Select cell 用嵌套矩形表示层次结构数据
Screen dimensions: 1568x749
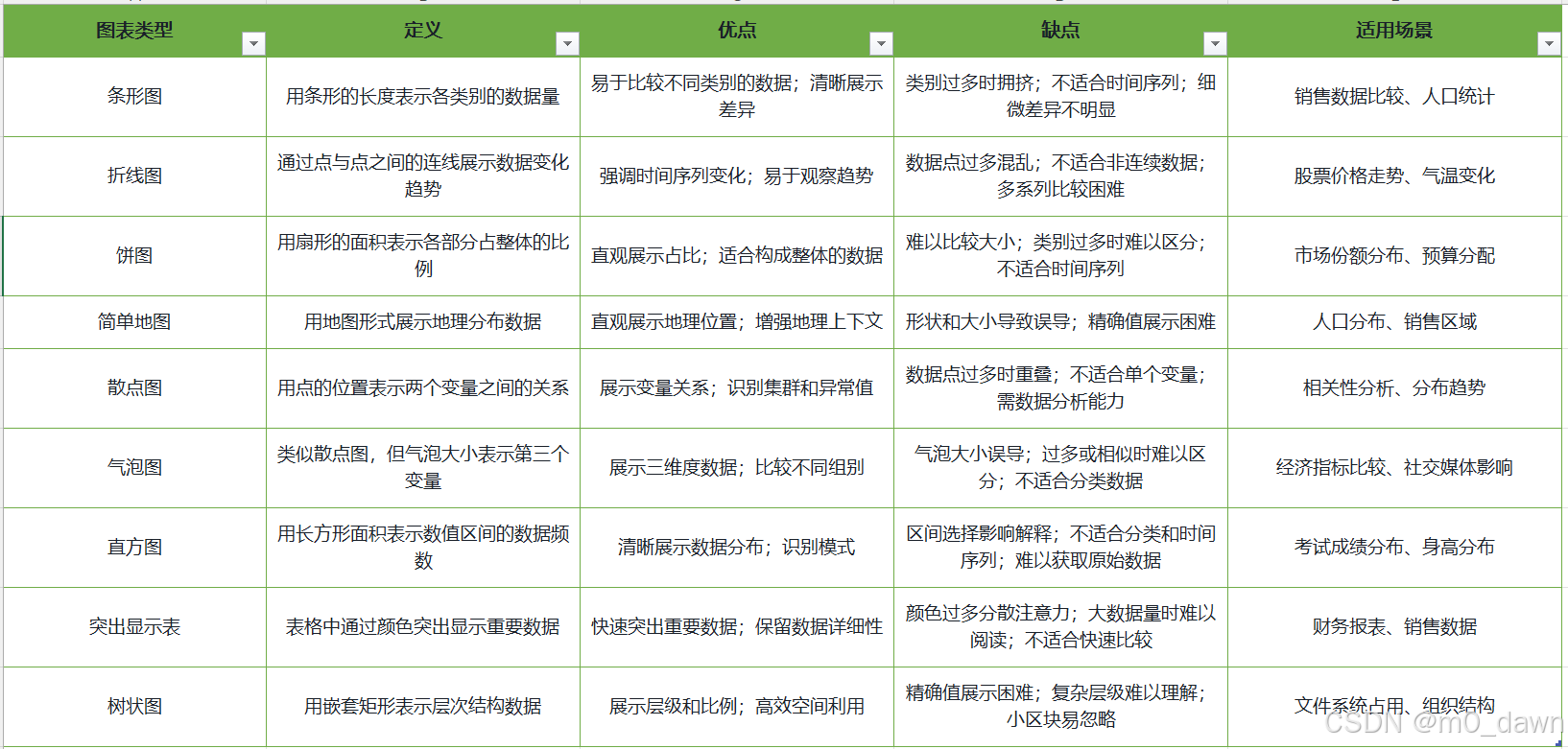coord(423,707)
